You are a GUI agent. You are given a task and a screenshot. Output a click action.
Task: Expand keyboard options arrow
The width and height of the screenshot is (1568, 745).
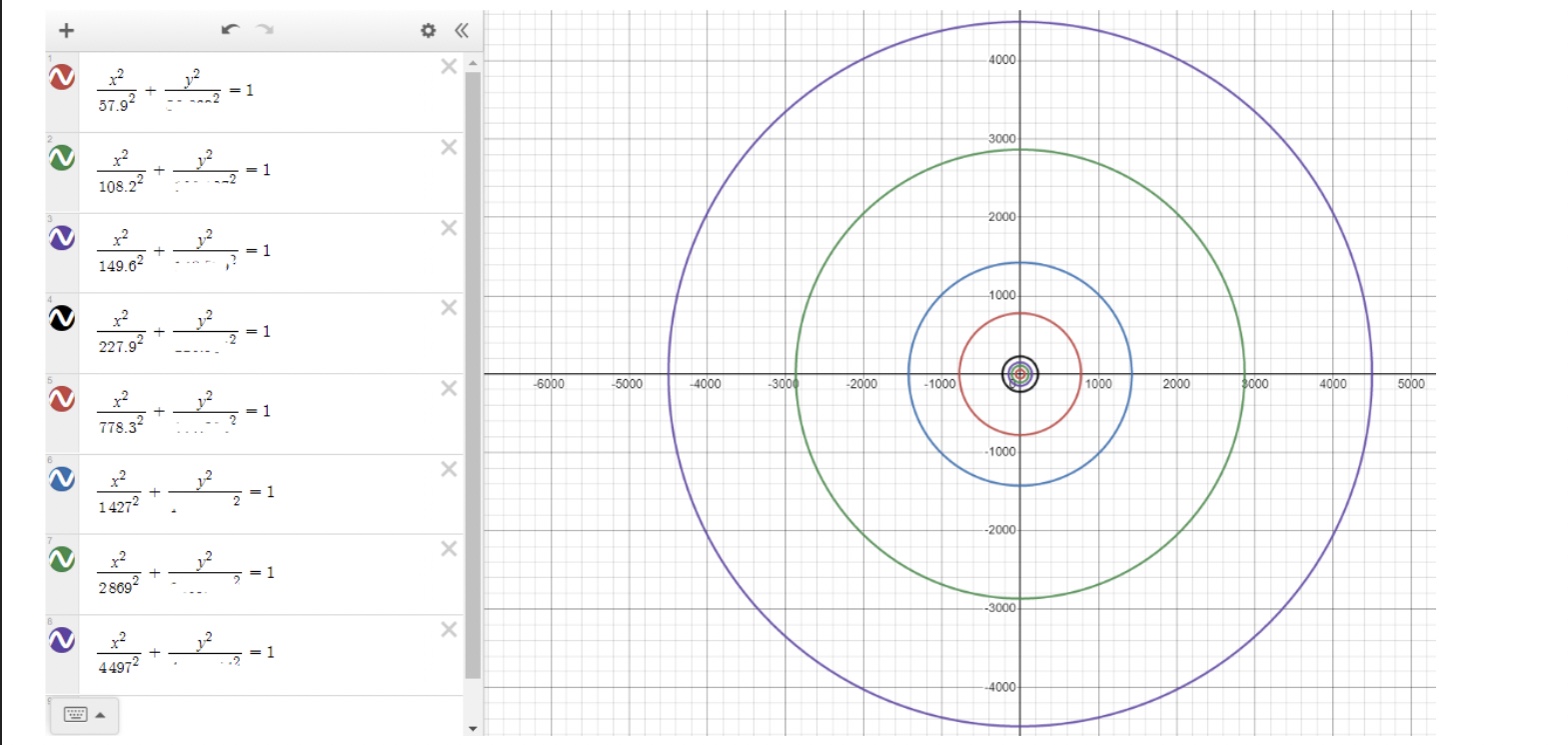[101, 715]
